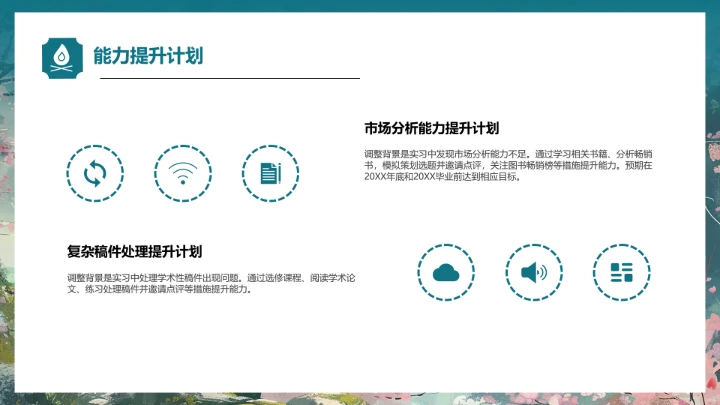Click the Wi-Fi signal icon
This screenshot has width=720, height=405.
click(183, 174)
